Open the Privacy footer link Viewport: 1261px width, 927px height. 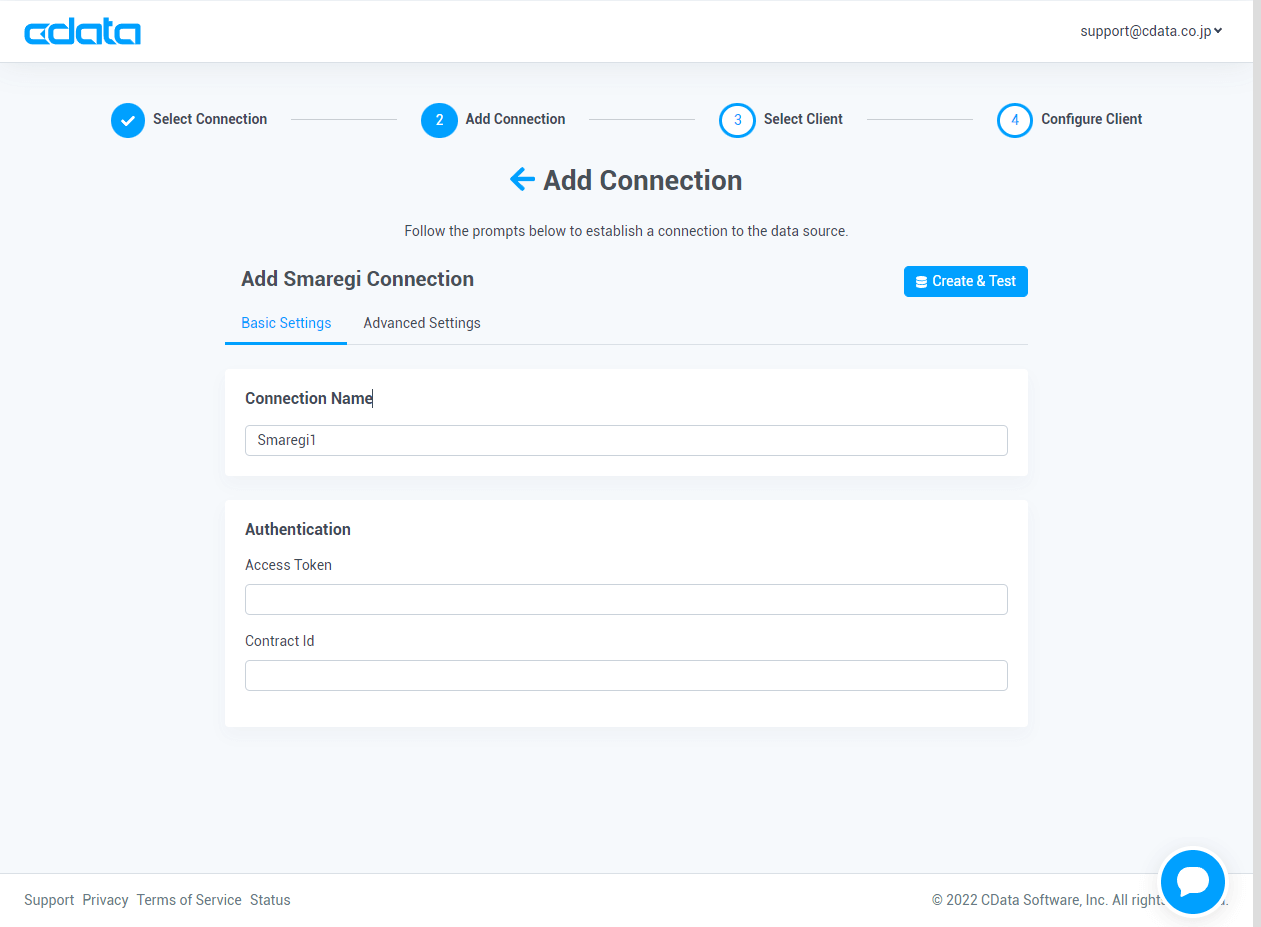click(105, 900)
